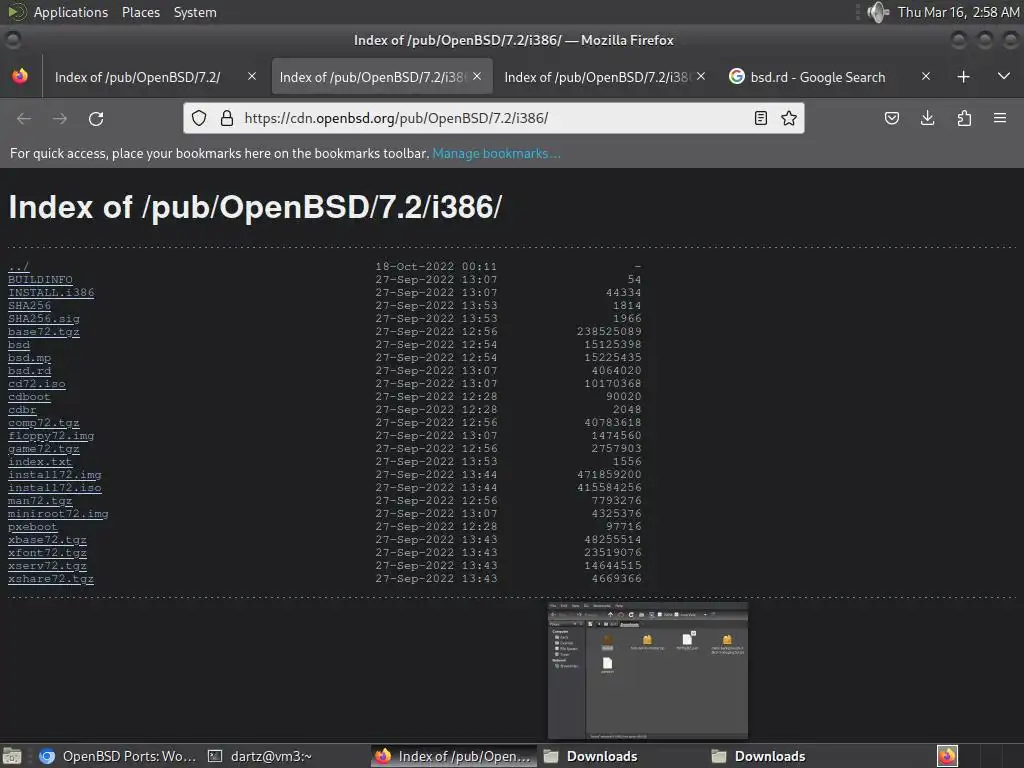Click the forward navigation arrow

point(60,118)
